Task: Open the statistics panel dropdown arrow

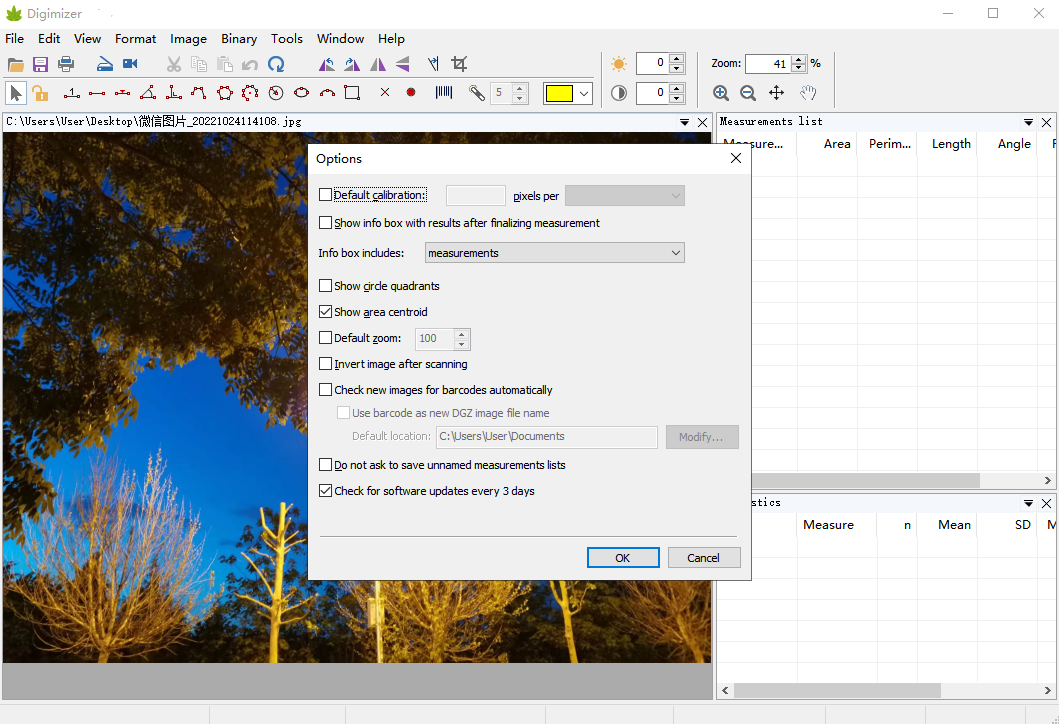Action: (x=1028, y=503)
